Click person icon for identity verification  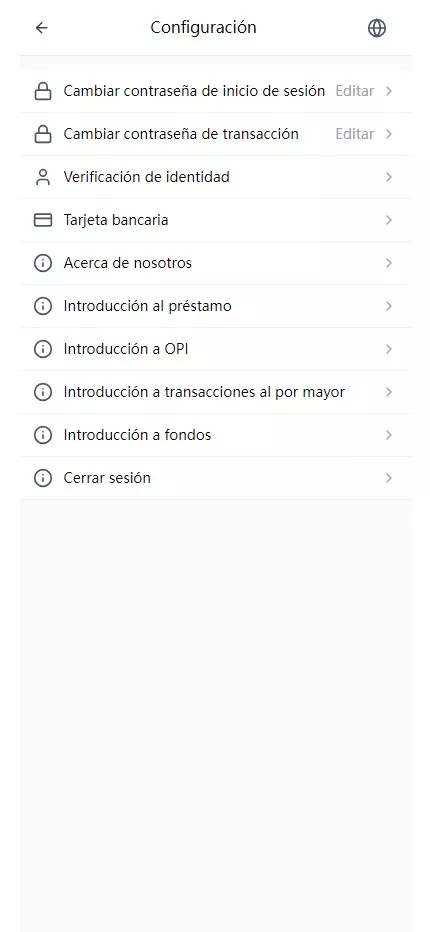tap(43, 177)
